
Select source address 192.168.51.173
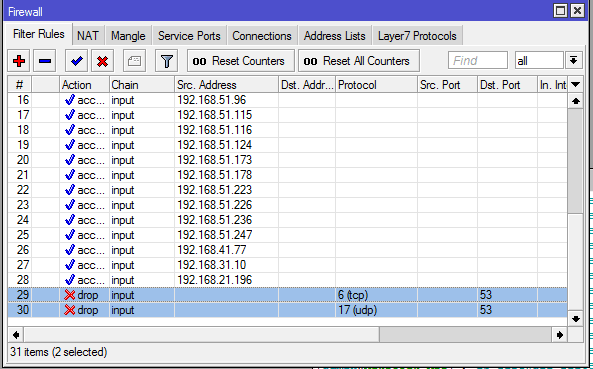click(x=214, y=160)
